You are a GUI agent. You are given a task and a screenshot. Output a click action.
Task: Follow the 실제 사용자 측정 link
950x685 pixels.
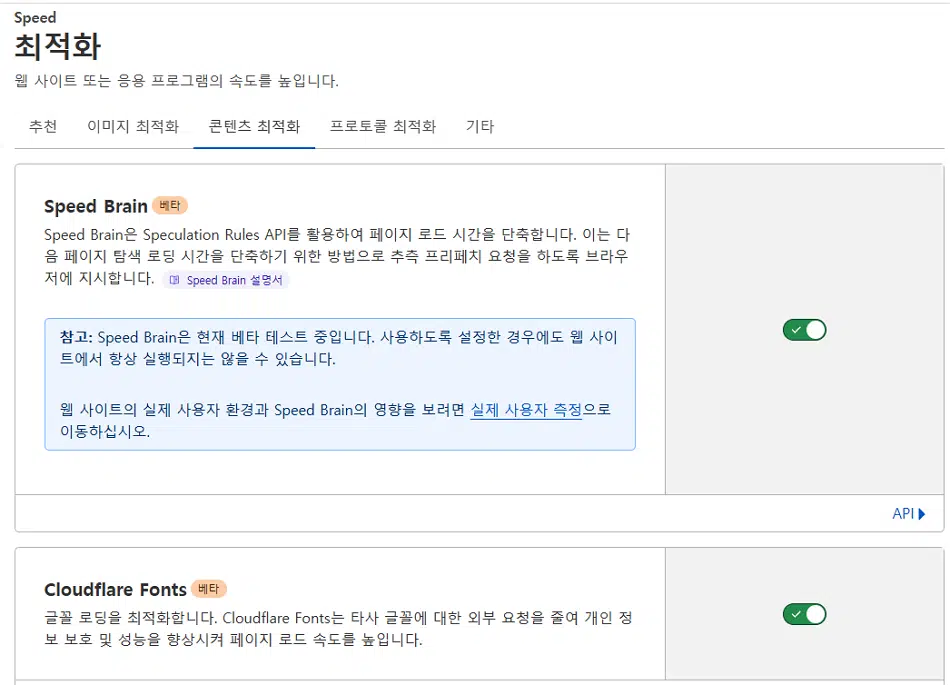(x=526, y=410)
